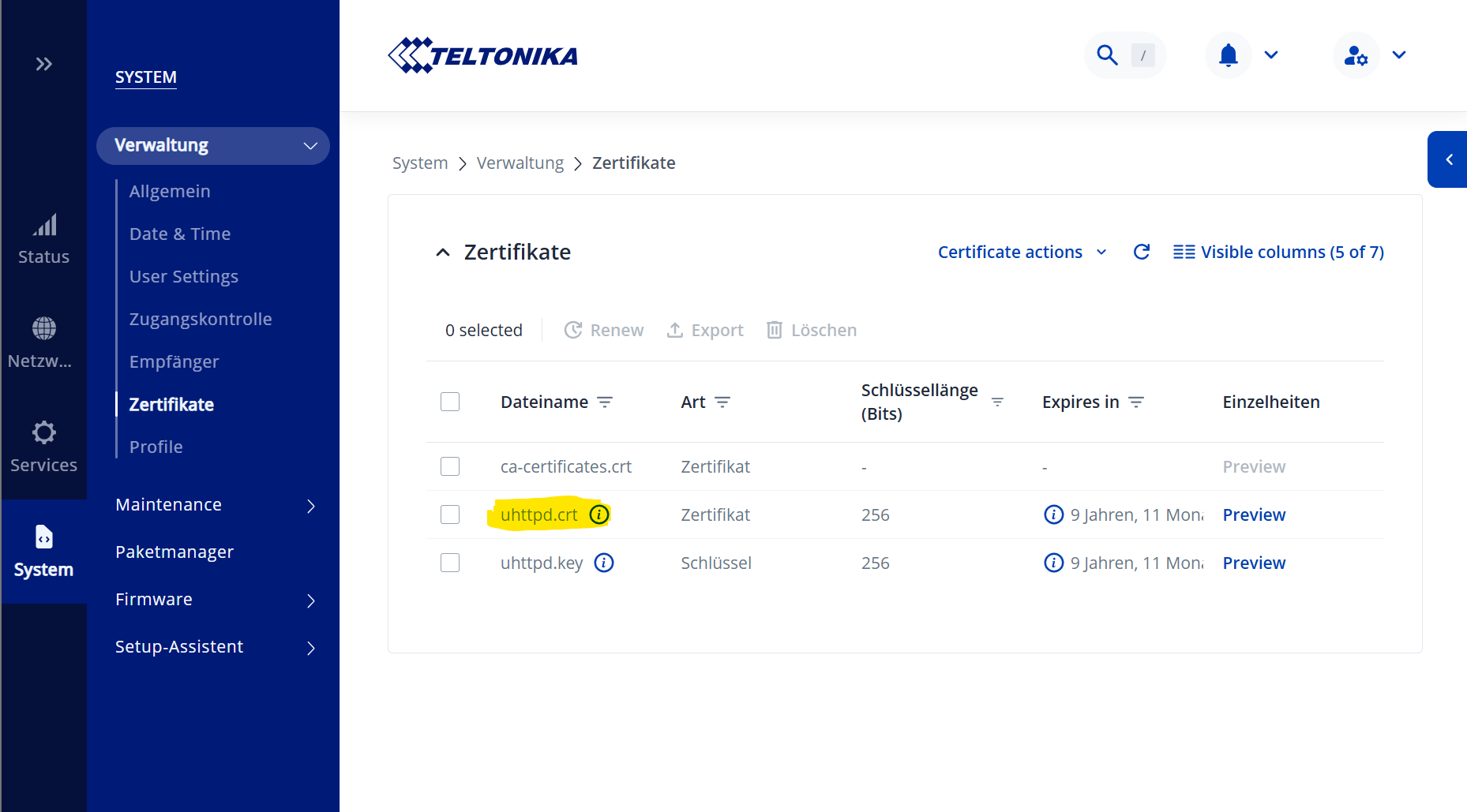
Task: Open the notifications bell icon
Action: click(1228, 55)
